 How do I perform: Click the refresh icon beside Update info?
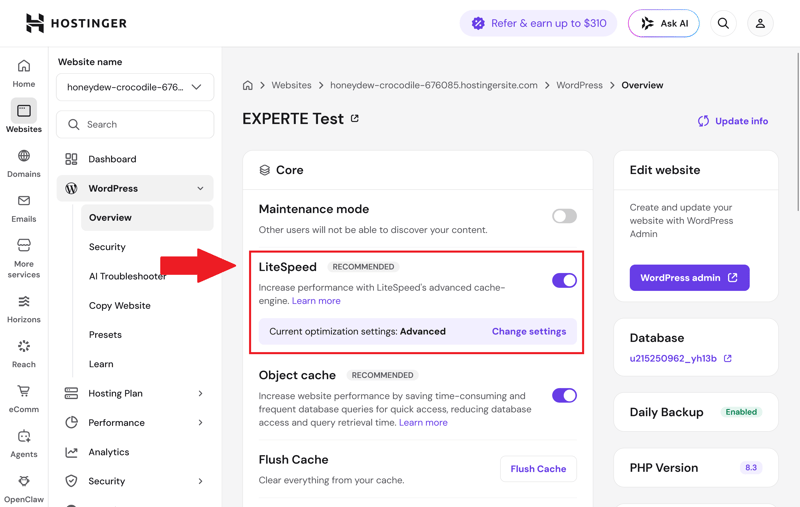click(x=704, y=121)
